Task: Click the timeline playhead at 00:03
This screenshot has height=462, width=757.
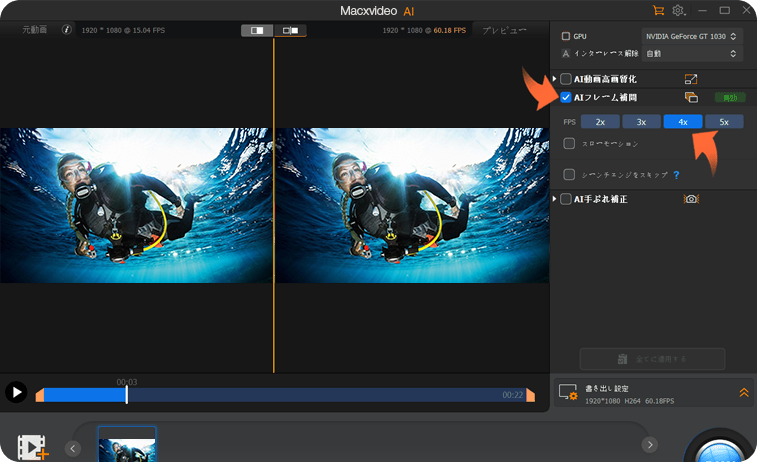Action: coord(127,394)
